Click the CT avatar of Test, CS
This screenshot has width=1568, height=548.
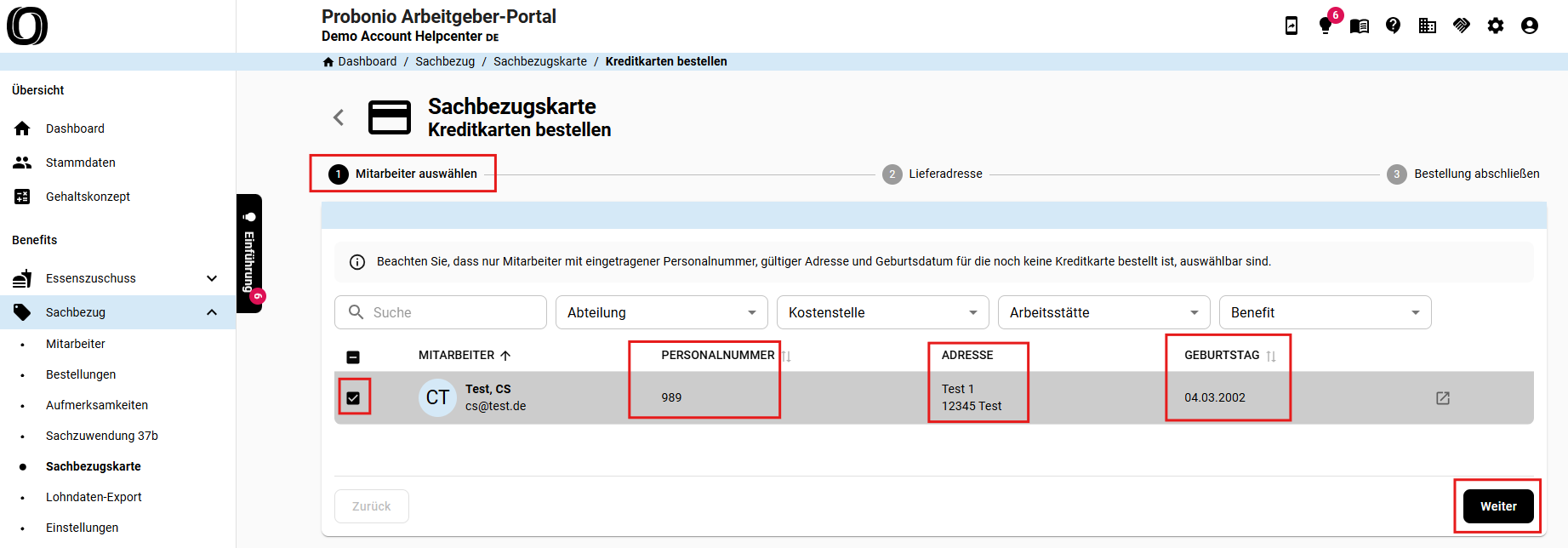pyautogui.click(x=438, y=397)
